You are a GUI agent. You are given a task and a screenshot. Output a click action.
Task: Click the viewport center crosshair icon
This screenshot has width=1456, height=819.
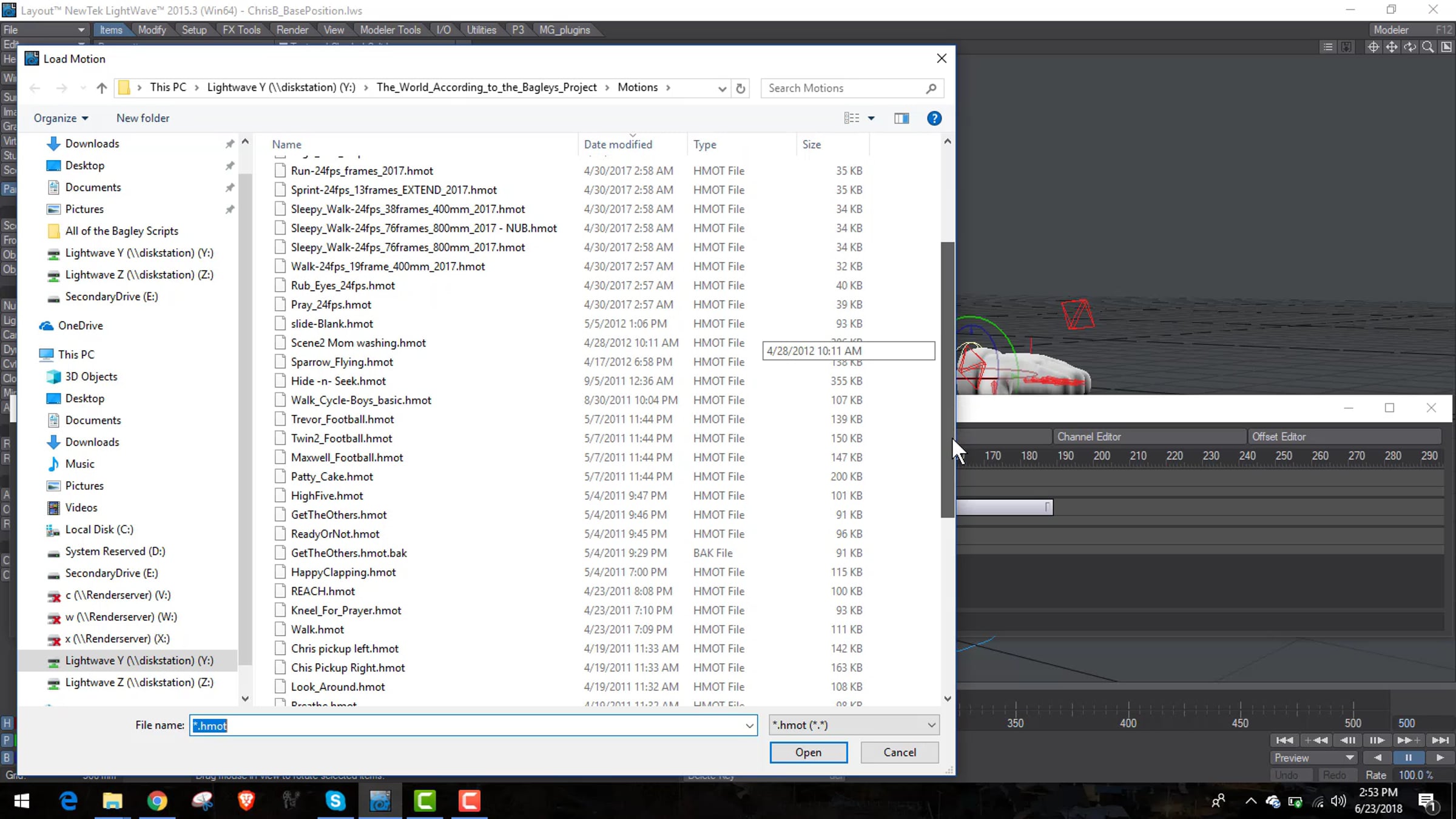(1373, 47)
